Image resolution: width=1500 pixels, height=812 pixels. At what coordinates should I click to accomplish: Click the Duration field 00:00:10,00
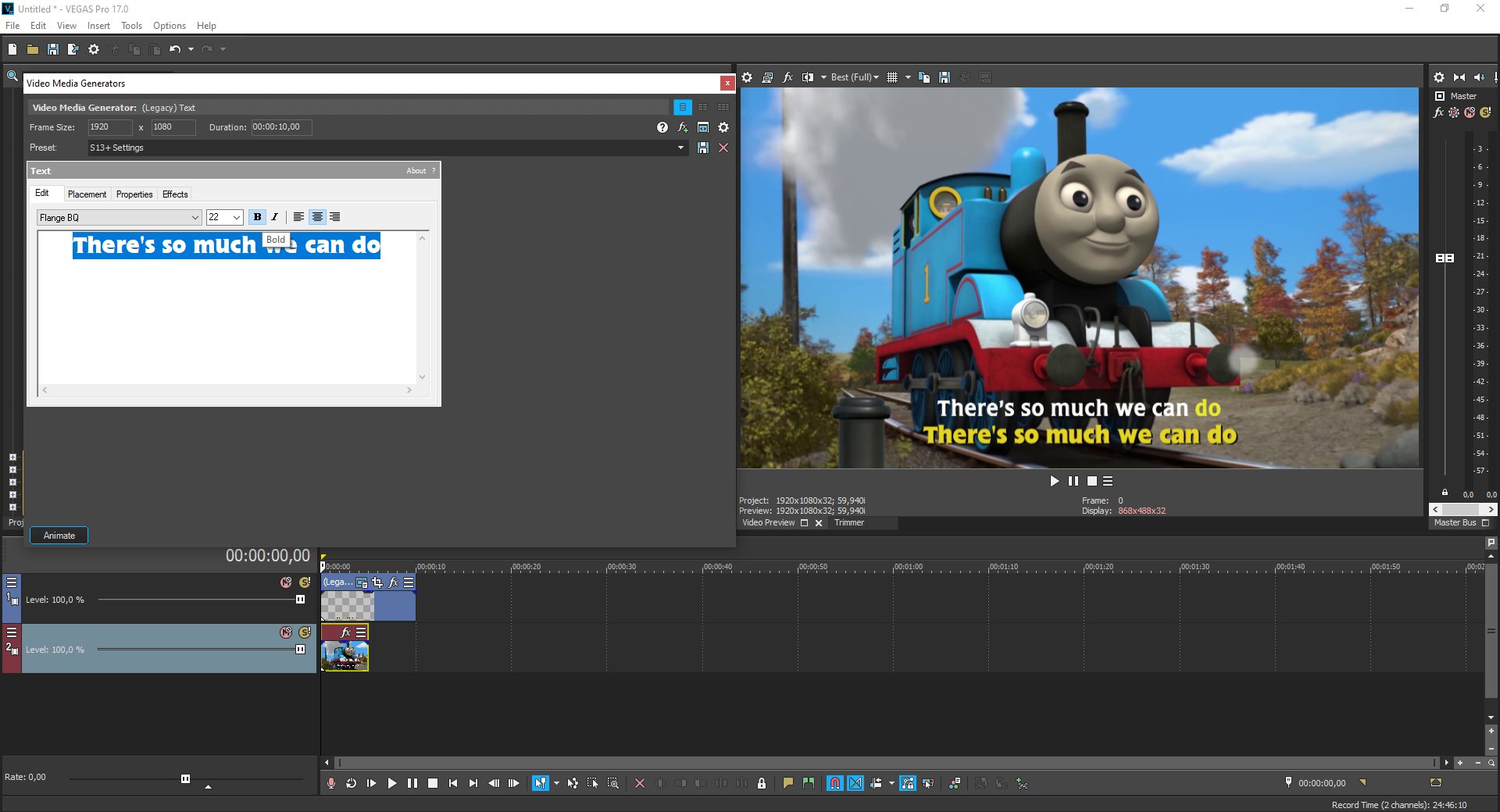click(281, 127)
